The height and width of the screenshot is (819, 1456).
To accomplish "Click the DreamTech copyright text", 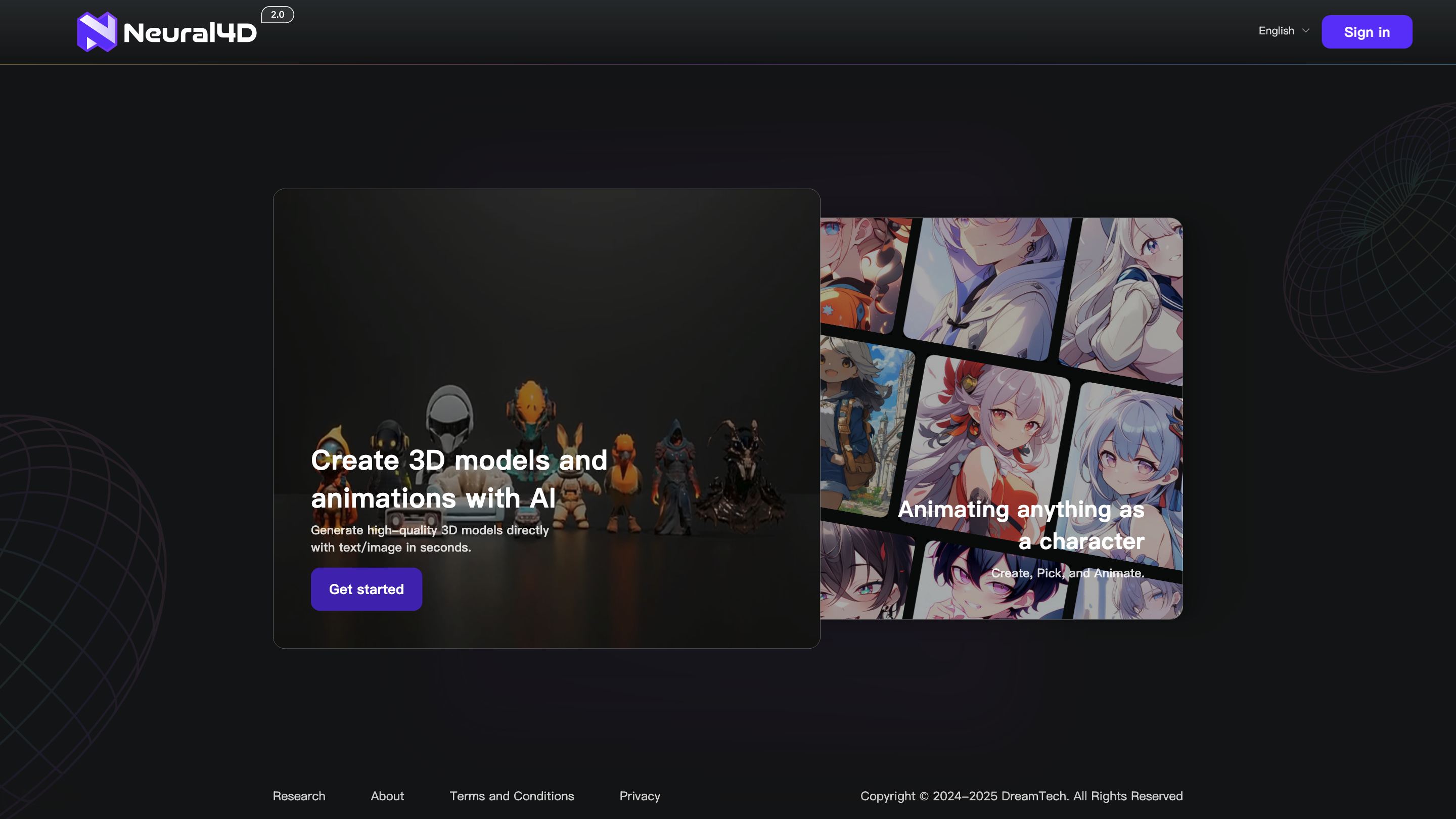I will click(1021, 796).
